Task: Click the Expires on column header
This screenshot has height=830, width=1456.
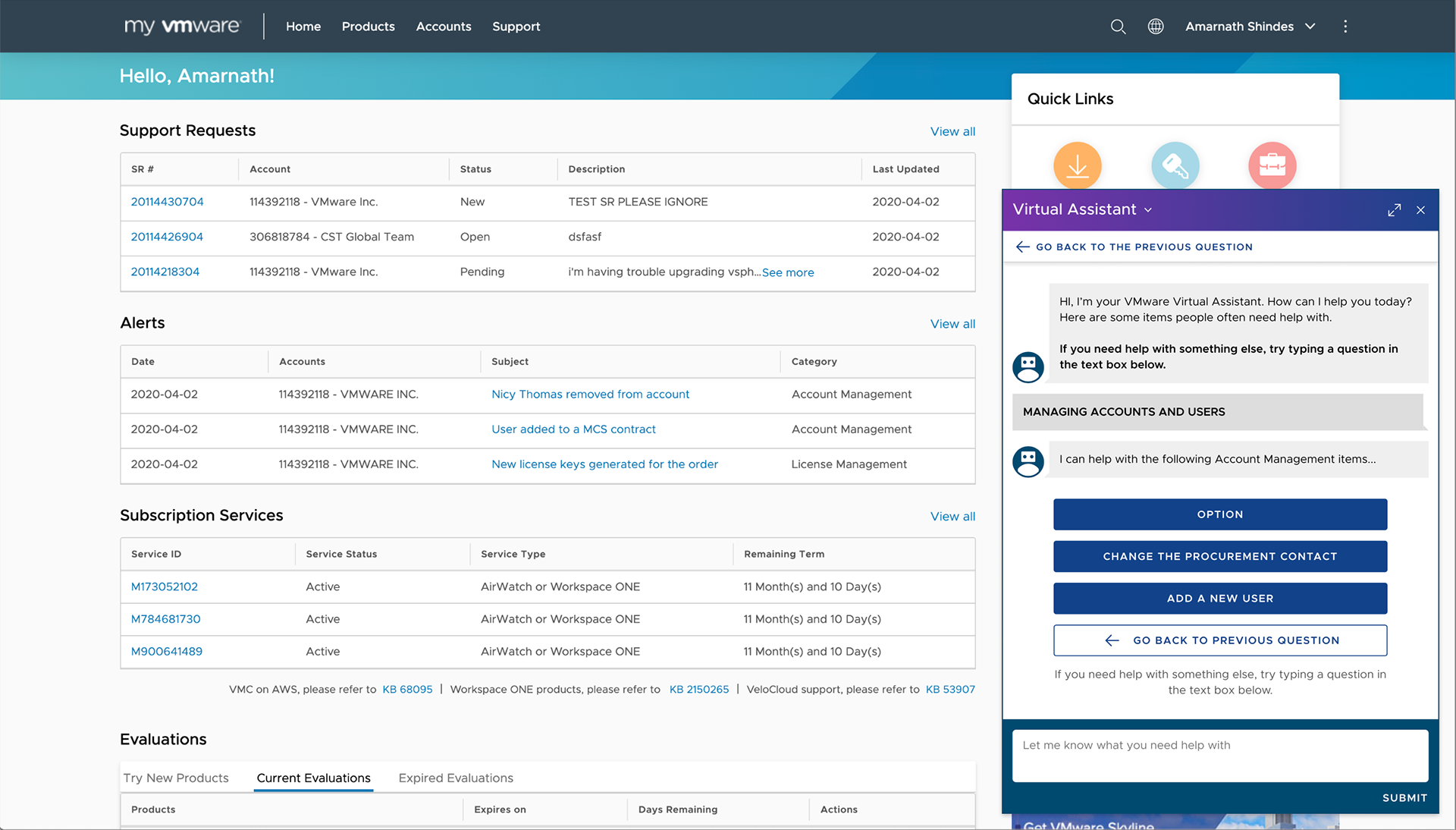Action: coord(500,810)
